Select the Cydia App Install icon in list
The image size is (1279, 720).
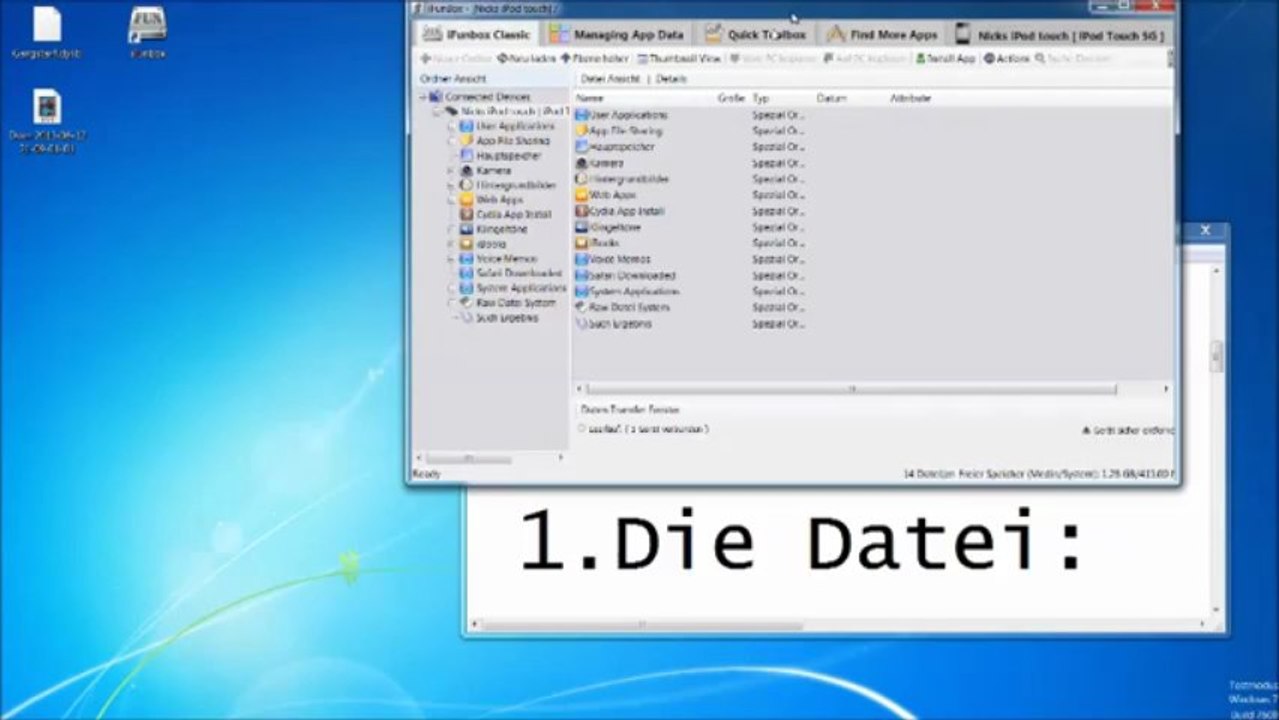582,211
